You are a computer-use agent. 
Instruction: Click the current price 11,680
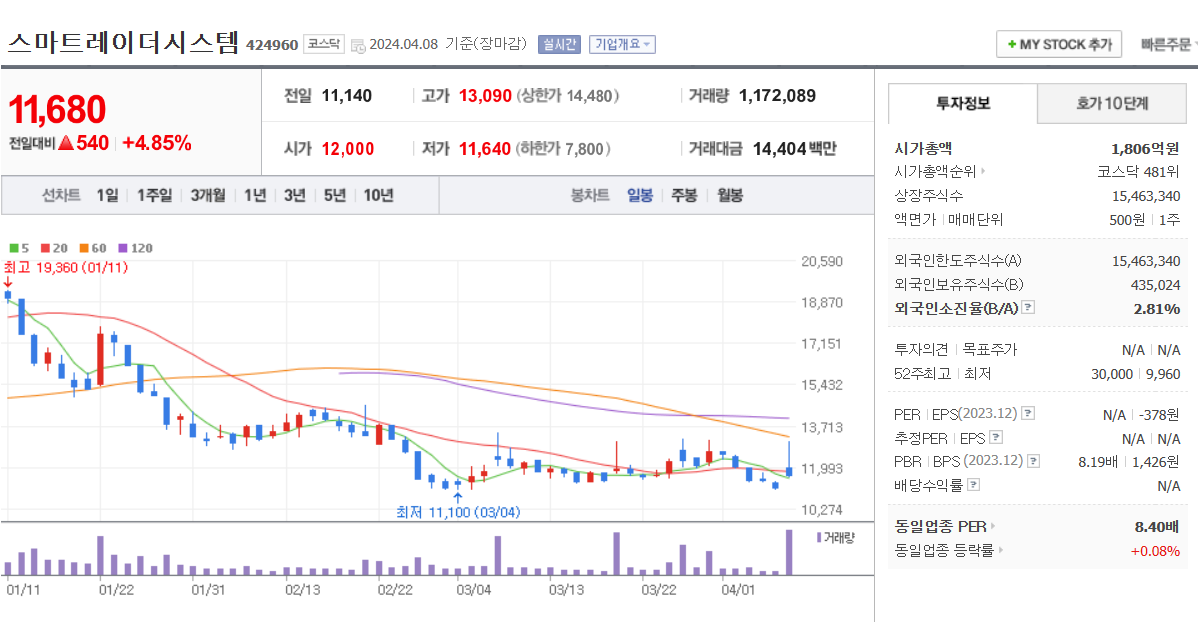pos(57,109)
